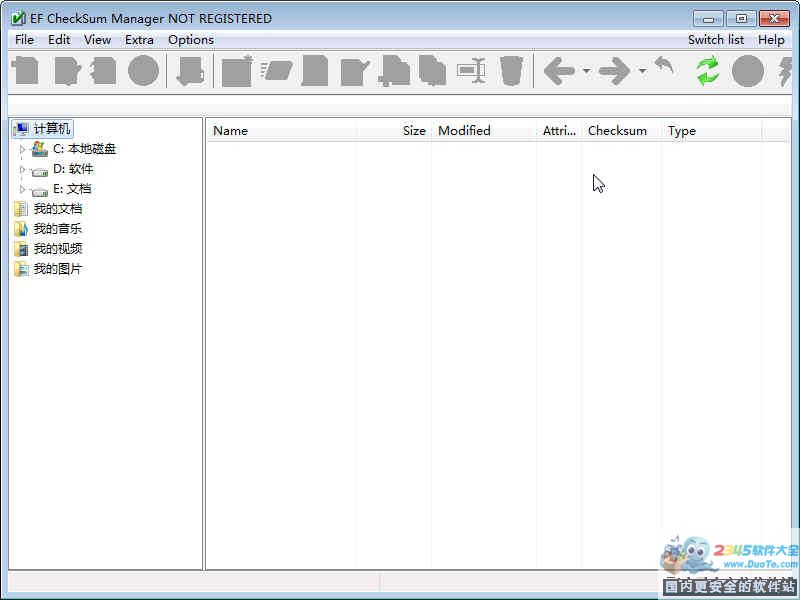Click the round icon before the import-arrow document
Viewport: 800px width, 600px height.
click(143, 71)
